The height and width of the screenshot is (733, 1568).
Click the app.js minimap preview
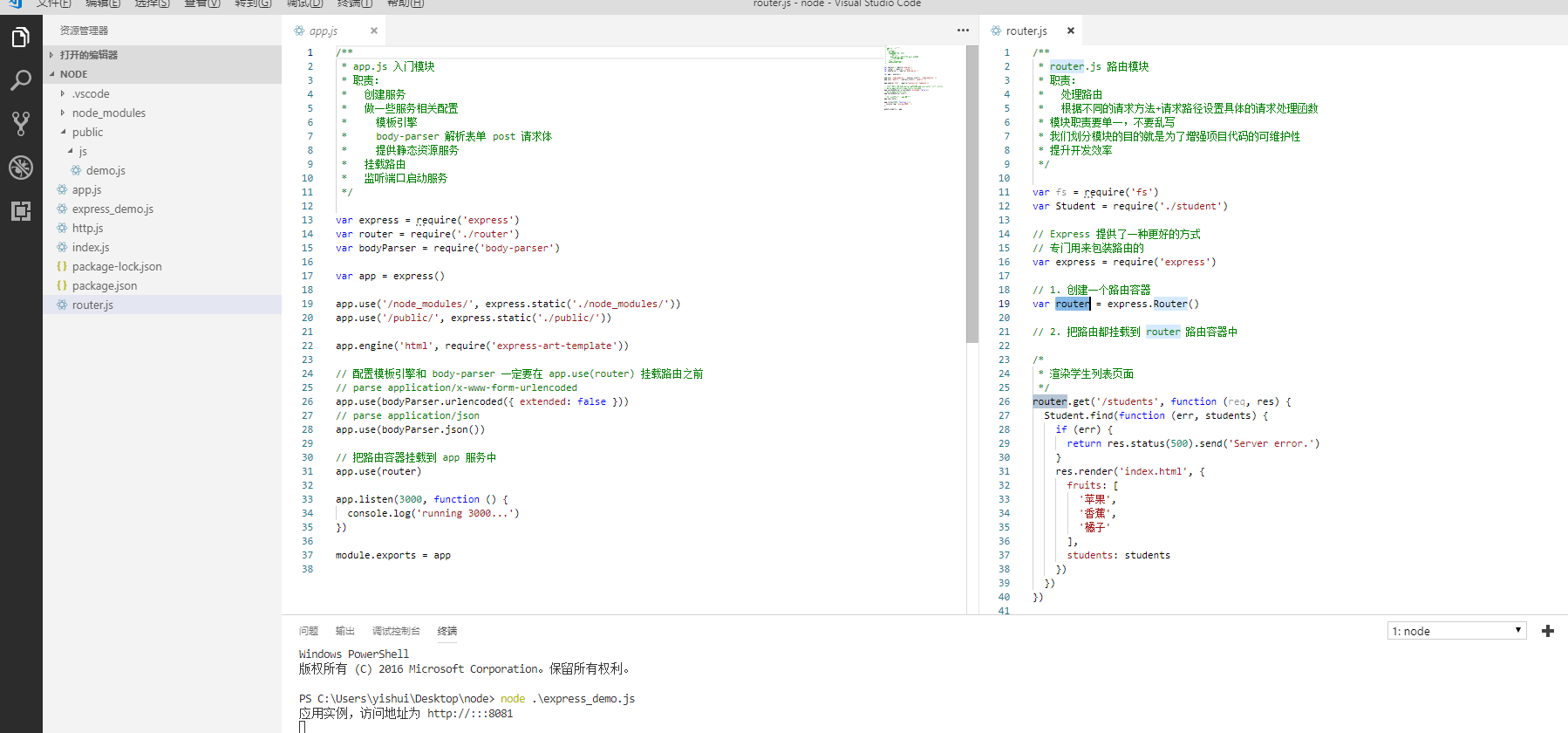tap(914, 78)
